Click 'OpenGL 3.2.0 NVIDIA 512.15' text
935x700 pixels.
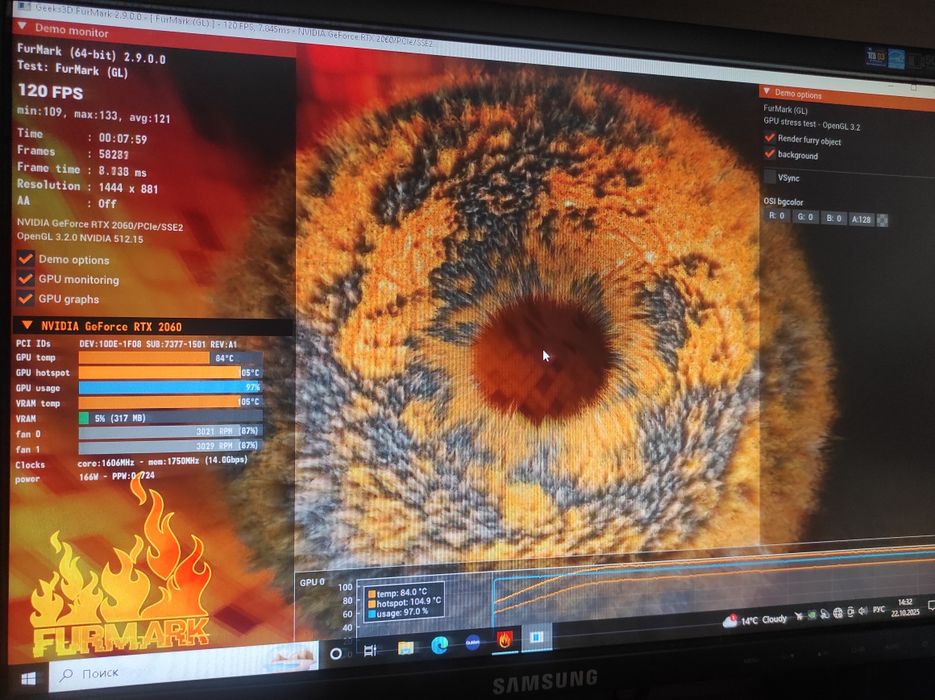tap(80, 238)
